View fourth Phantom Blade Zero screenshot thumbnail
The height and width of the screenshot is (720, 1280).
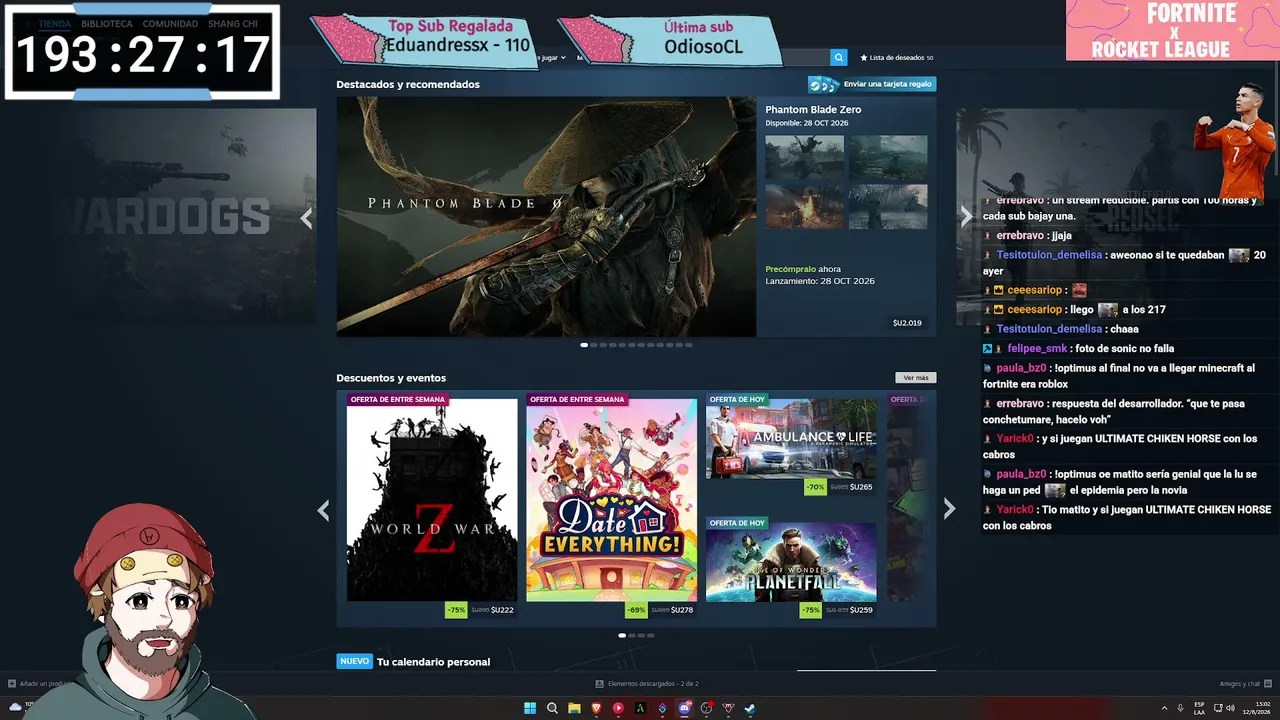click(888, 207)
